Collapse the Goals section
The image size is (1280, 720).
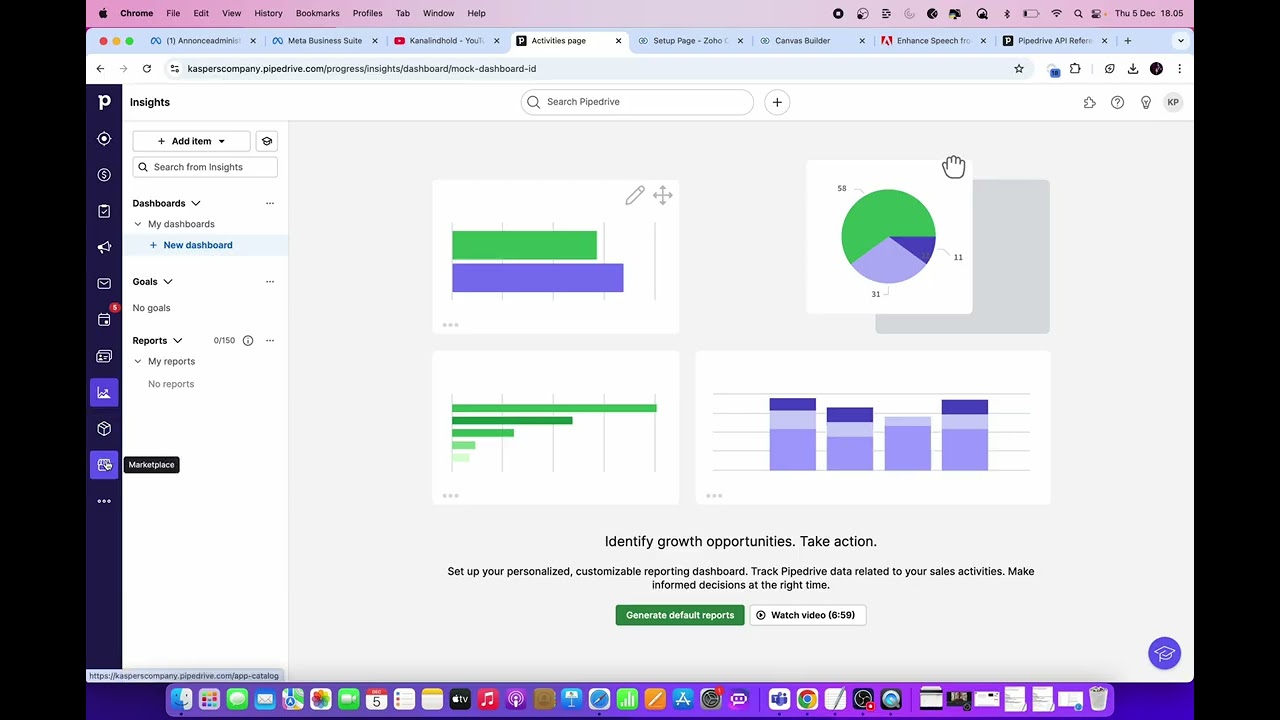pyautogui.click(x=168, y=282)
